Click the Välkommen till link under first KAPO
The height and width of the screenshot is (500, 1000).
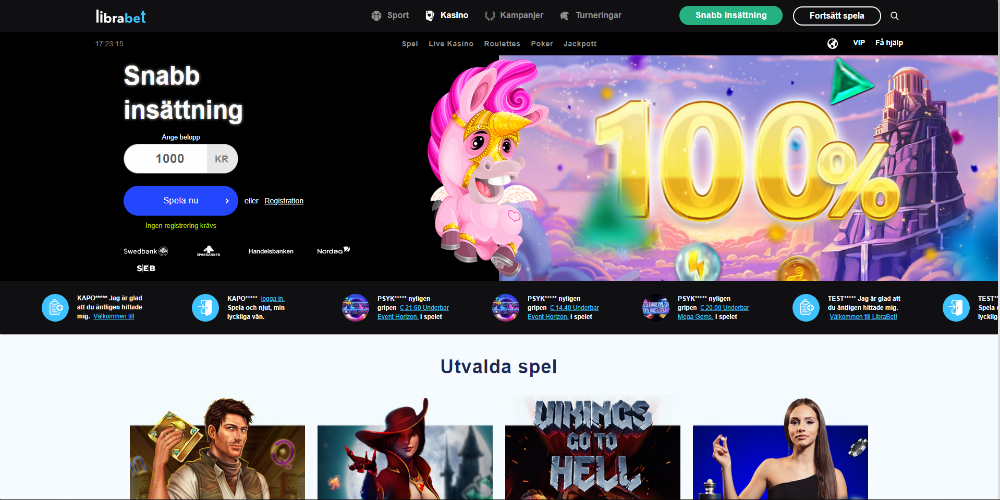(114, 316)
